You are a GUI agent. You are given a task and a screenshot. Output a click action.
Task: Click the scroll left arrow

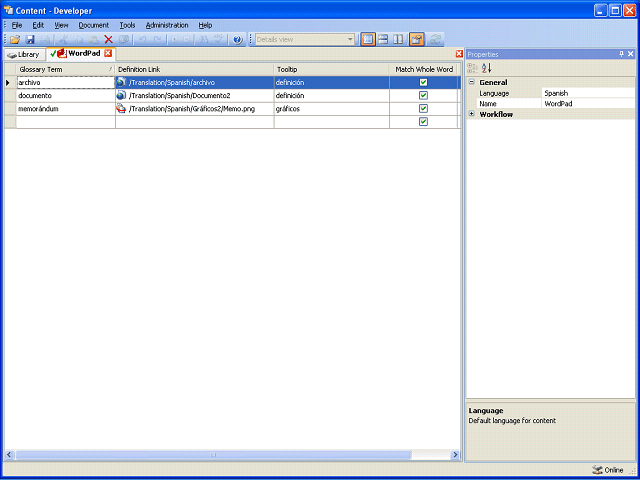[9, 455]
